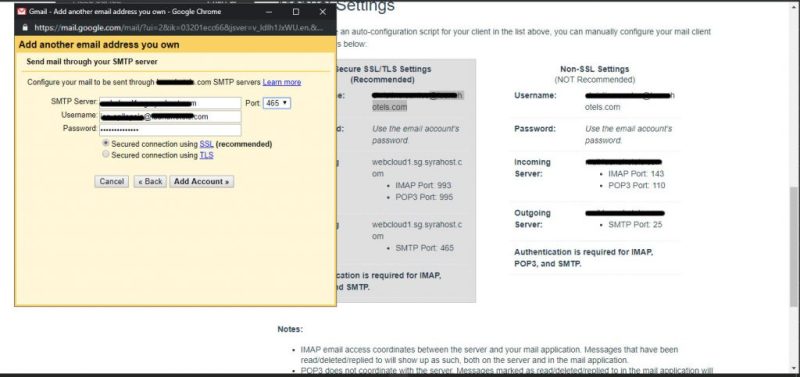Image resolution: width=800 pixels, height=377 pixels.
Task: Click SSL incoming server webcloud1.sg.syrahost text near IMAP Port 993
Action: click(417, 168)
